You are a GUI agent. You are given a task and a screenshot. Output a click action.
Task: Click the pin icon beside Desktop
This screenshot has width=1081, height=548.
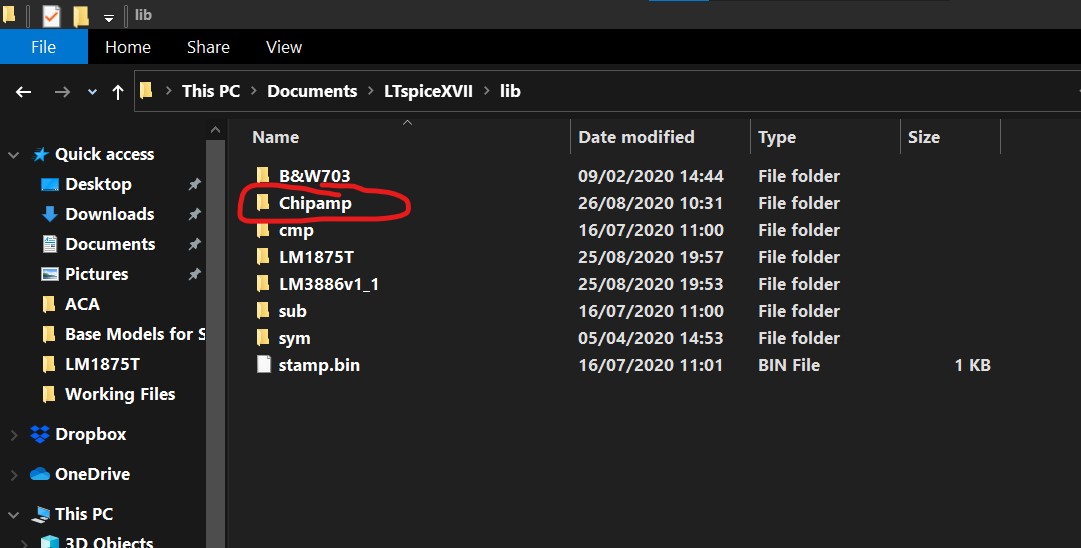click(194, 184)
